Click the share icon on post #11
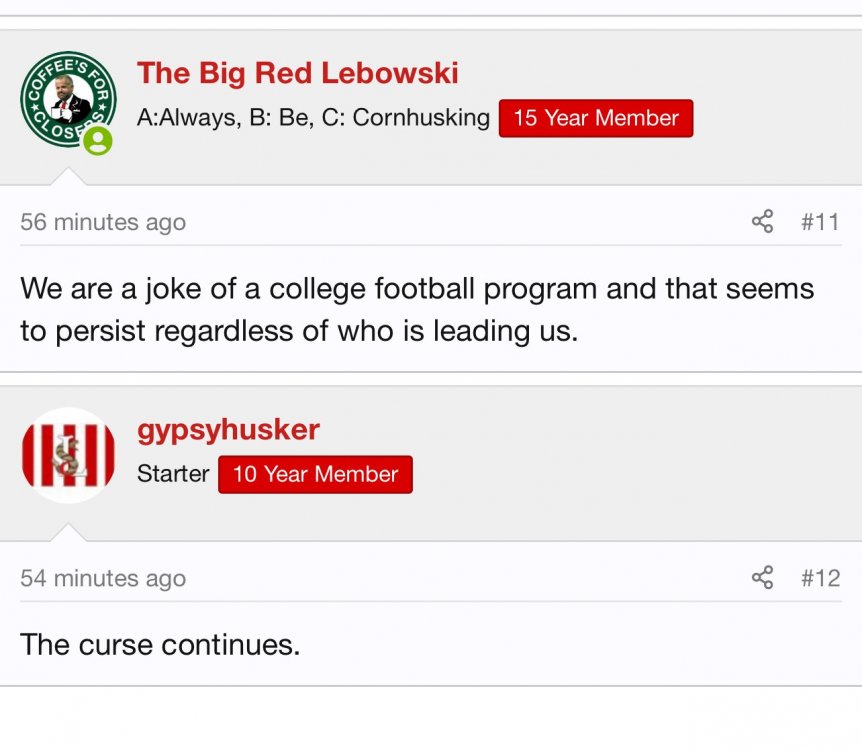 click(762, 221)
